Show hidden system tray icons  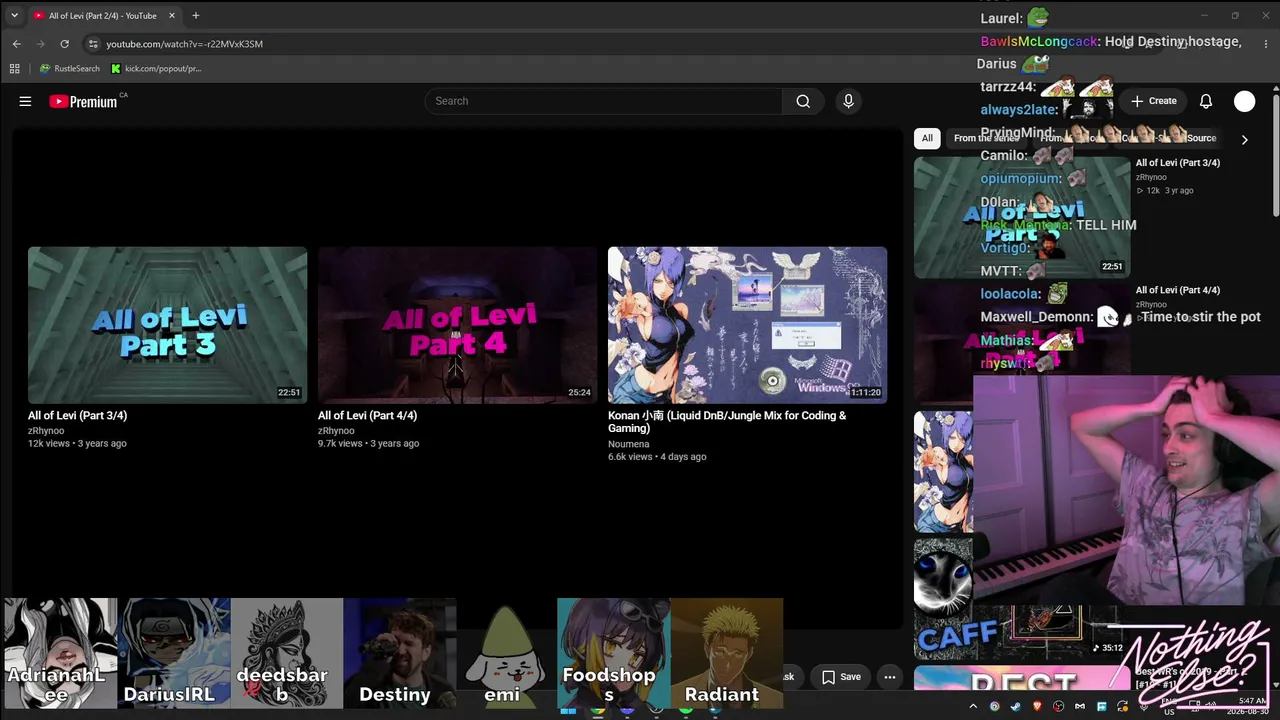click(x=974, y=706)
